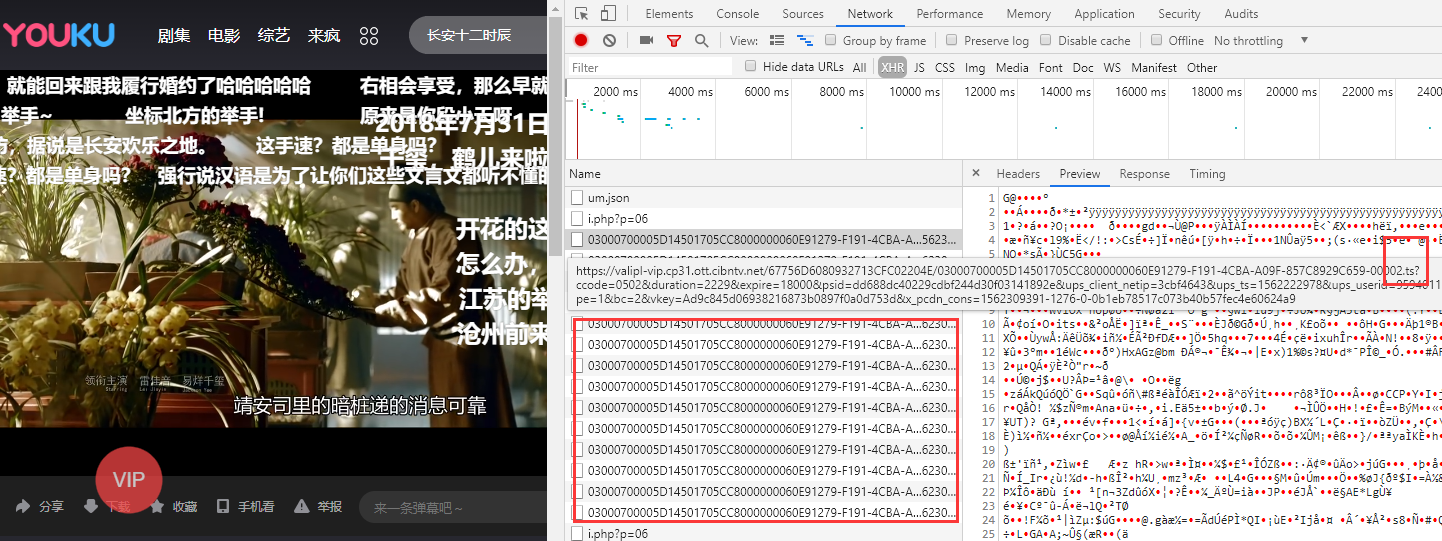Go to Memory tab
This screenshot has height=541, width=1442.
(1028, 14)
